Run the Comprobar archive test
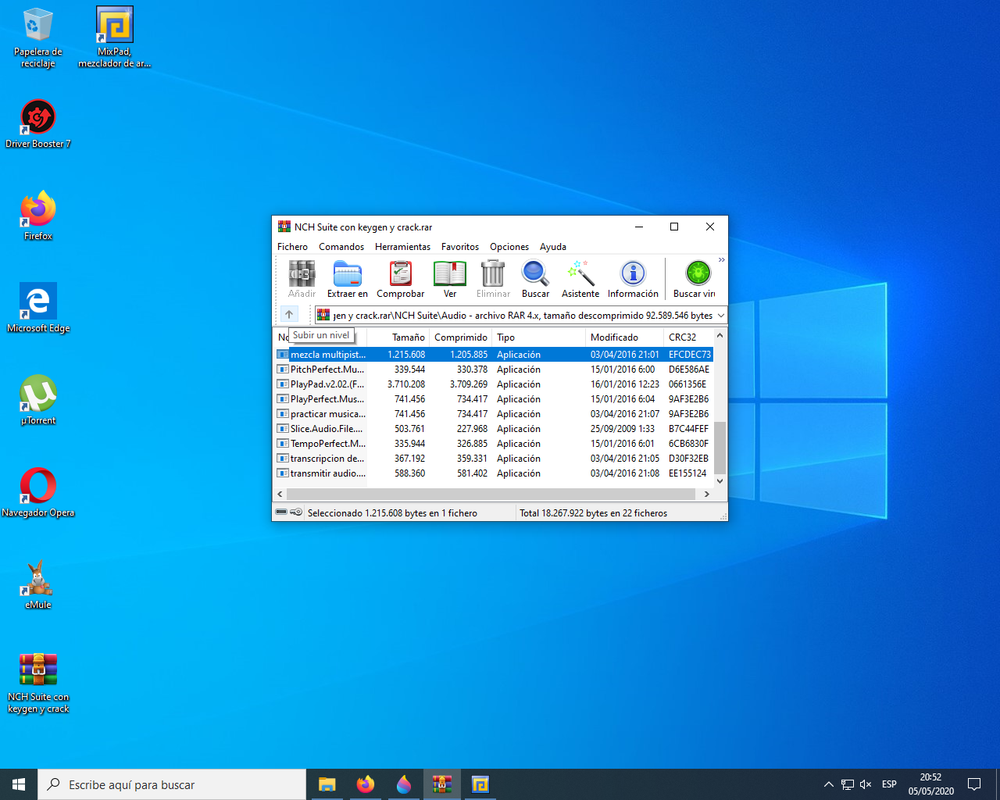 pyautogui.click(x=401, y=279)
